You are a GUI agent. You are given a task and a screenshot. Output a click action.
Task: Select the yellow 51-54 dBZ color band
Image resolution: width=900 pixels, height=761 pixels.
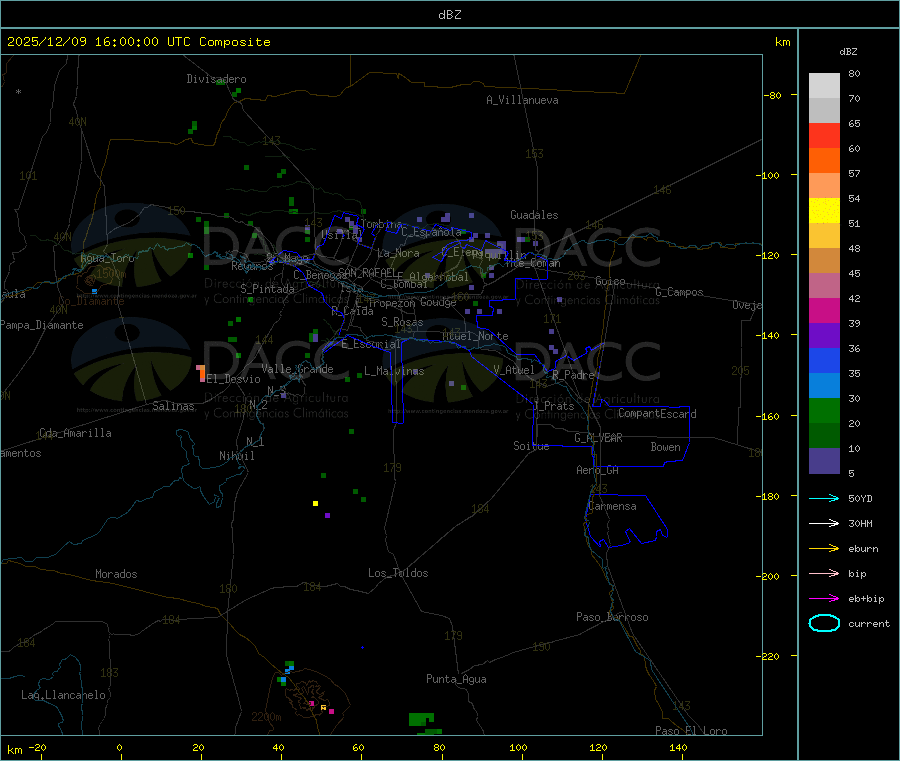pyautogui.click(x=824, y=211)
